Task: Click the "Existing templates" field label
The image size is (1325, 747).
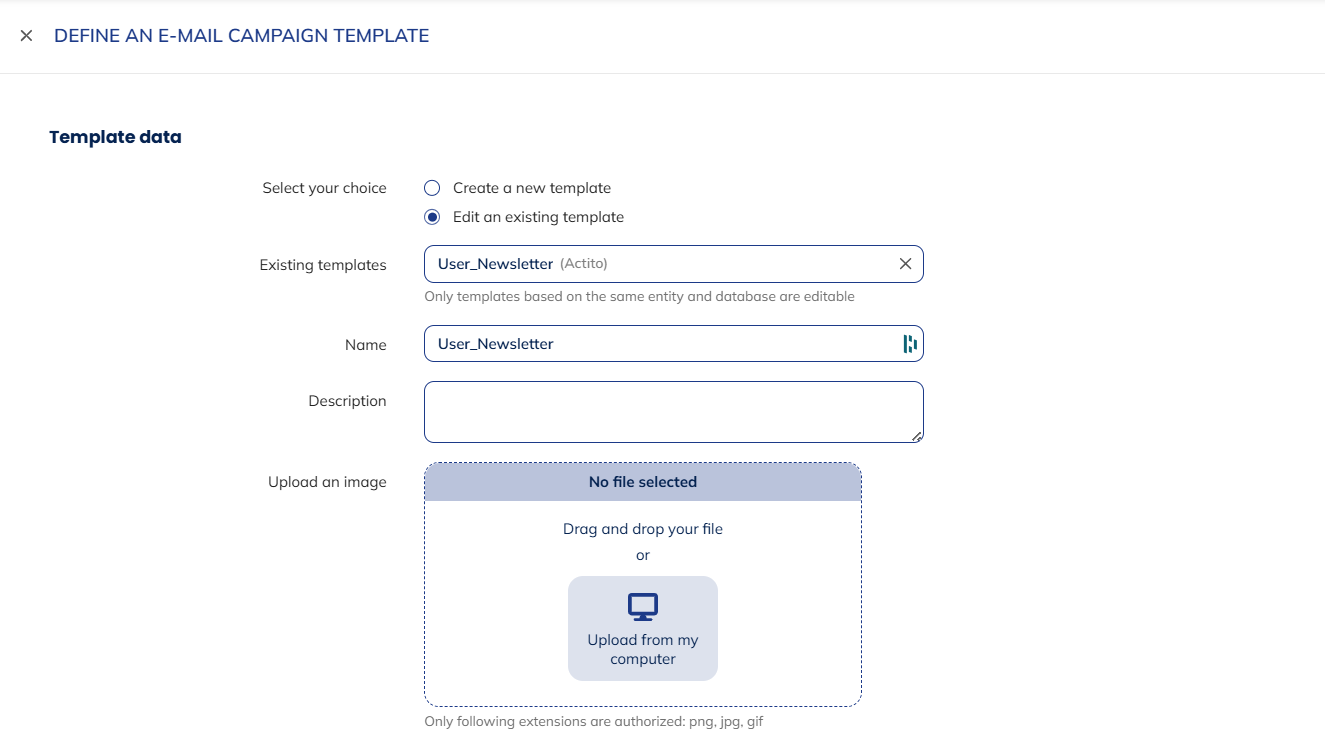Action: click(323, 265)
